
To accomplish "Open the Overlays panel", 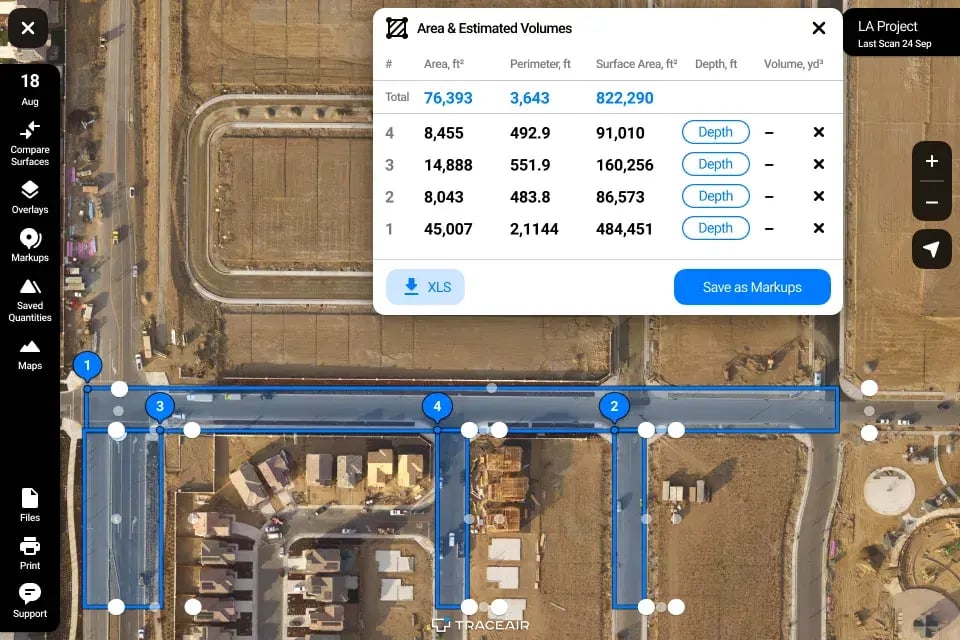I will (x=30, y=197).
